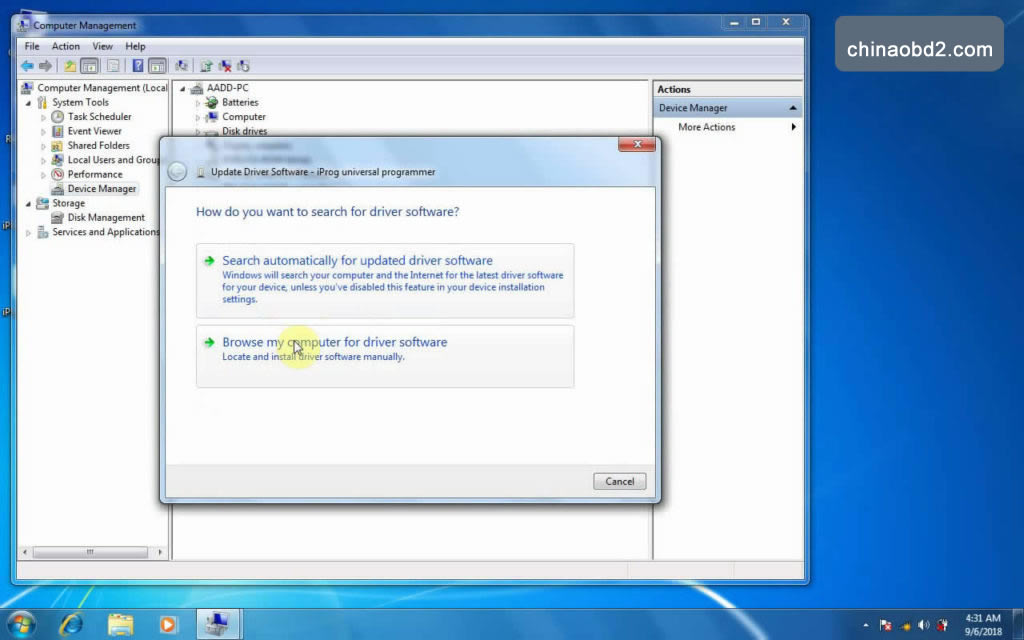1024x640 pixels.
Task: Click the Uninstall device icon with red X
Action: point(225,65)
